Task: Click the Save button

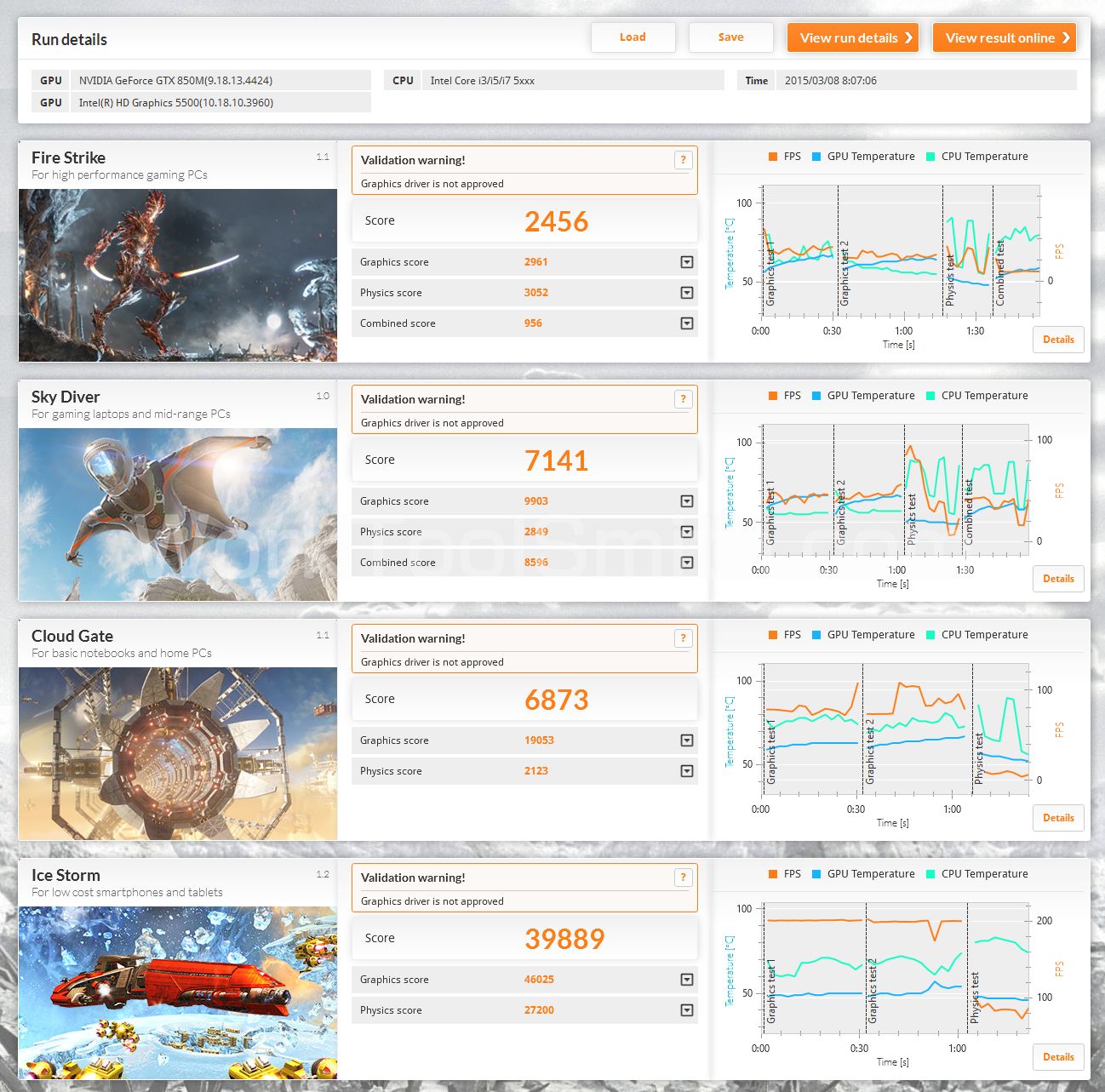Action: (730, 37)
